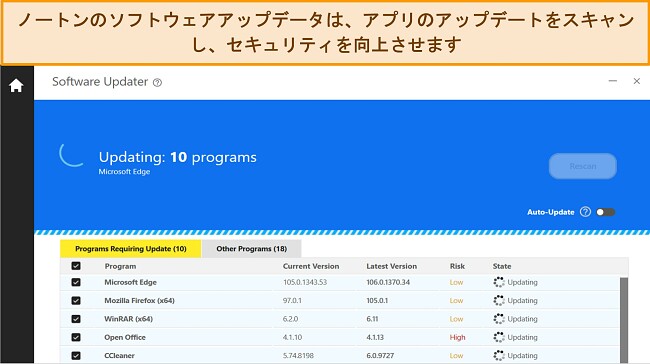Click the Microsoft Edge status under heading
650x364 pixels.
coord(124,172)
